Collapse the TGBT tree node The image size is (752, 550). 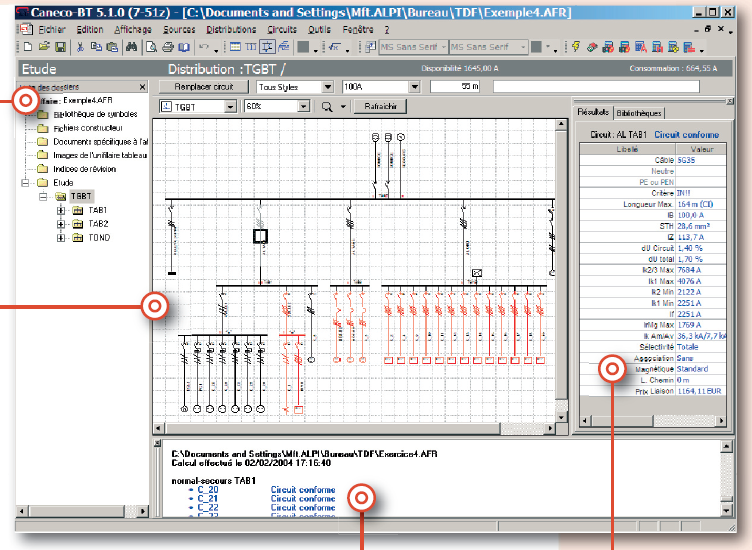43,196
